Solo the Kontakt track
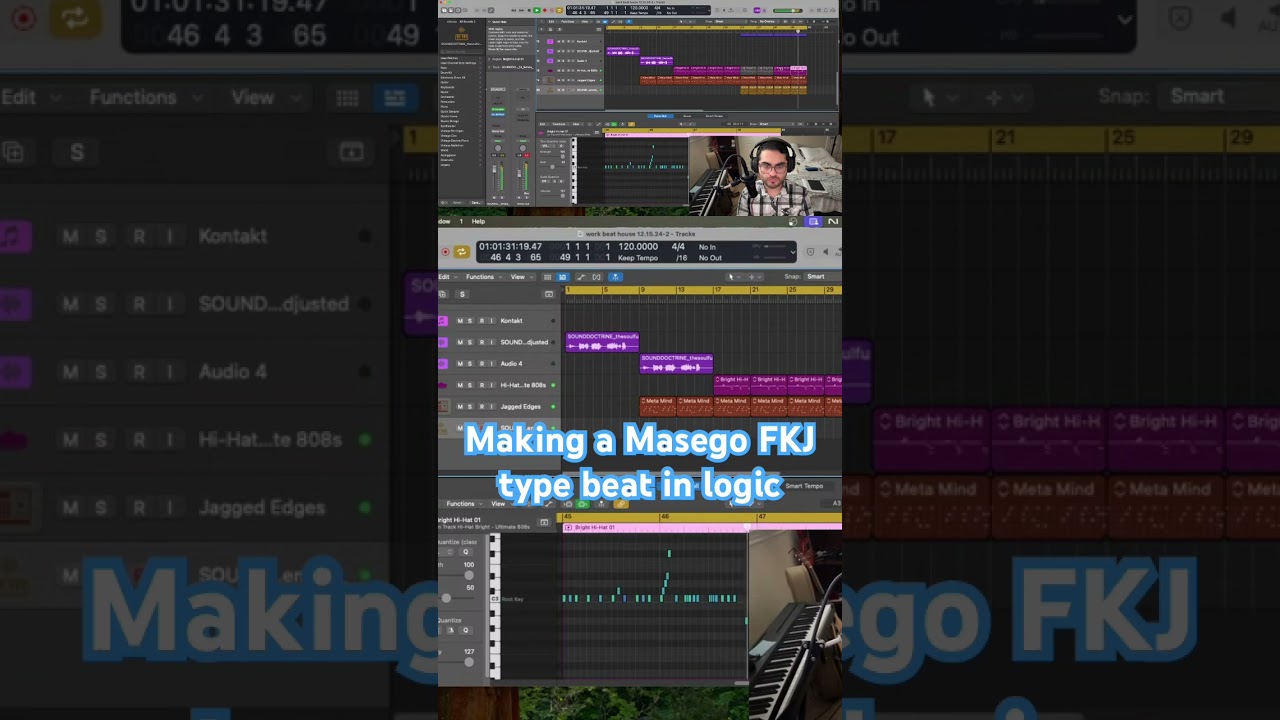The height and width of the screenshot is (720, 1280). coord(470,321)
